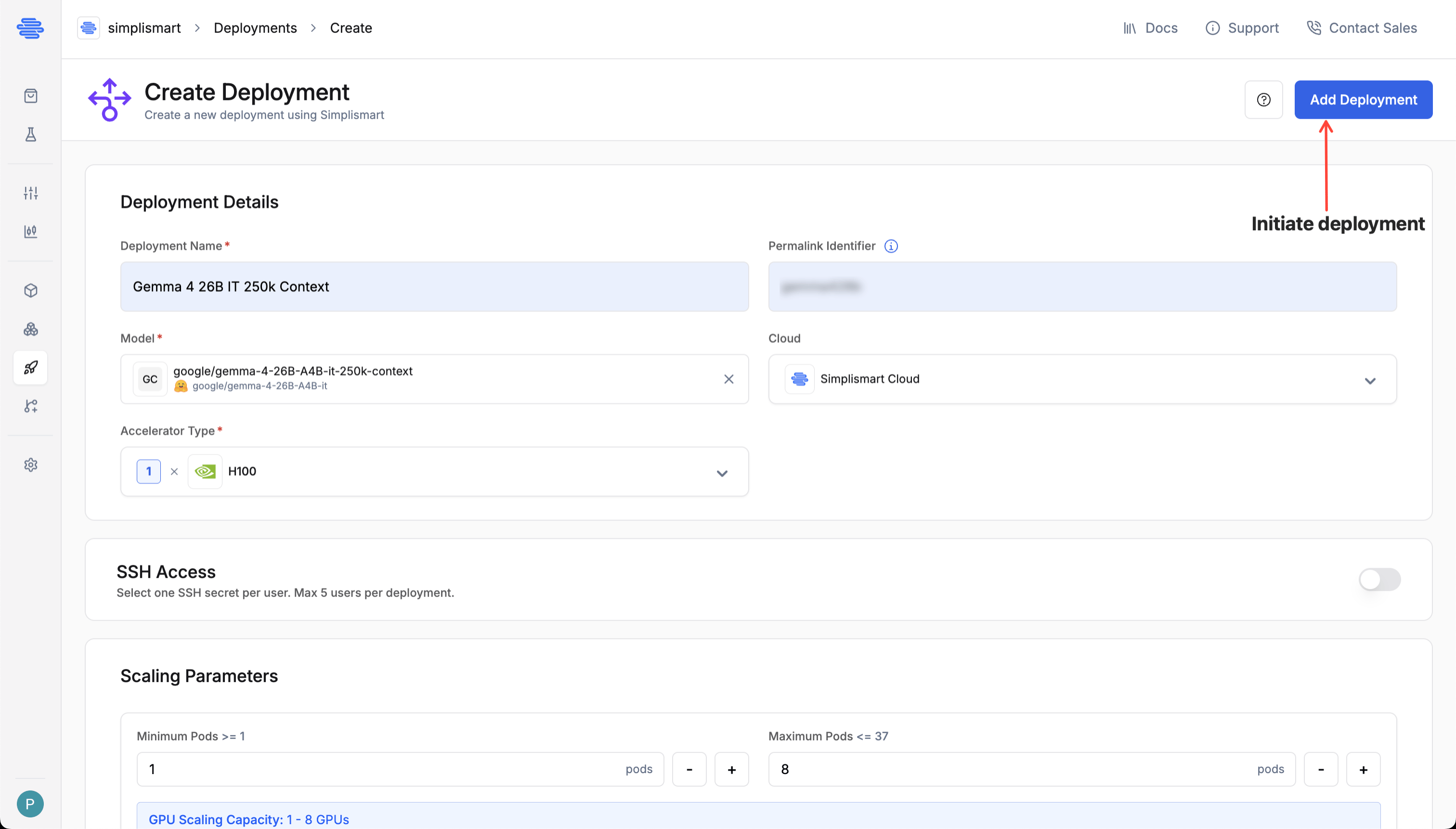The width and height of the screenshot is (1456, 829).
Task: Click the GPU Scaling Capacity text
Action: tap(248, 819)
